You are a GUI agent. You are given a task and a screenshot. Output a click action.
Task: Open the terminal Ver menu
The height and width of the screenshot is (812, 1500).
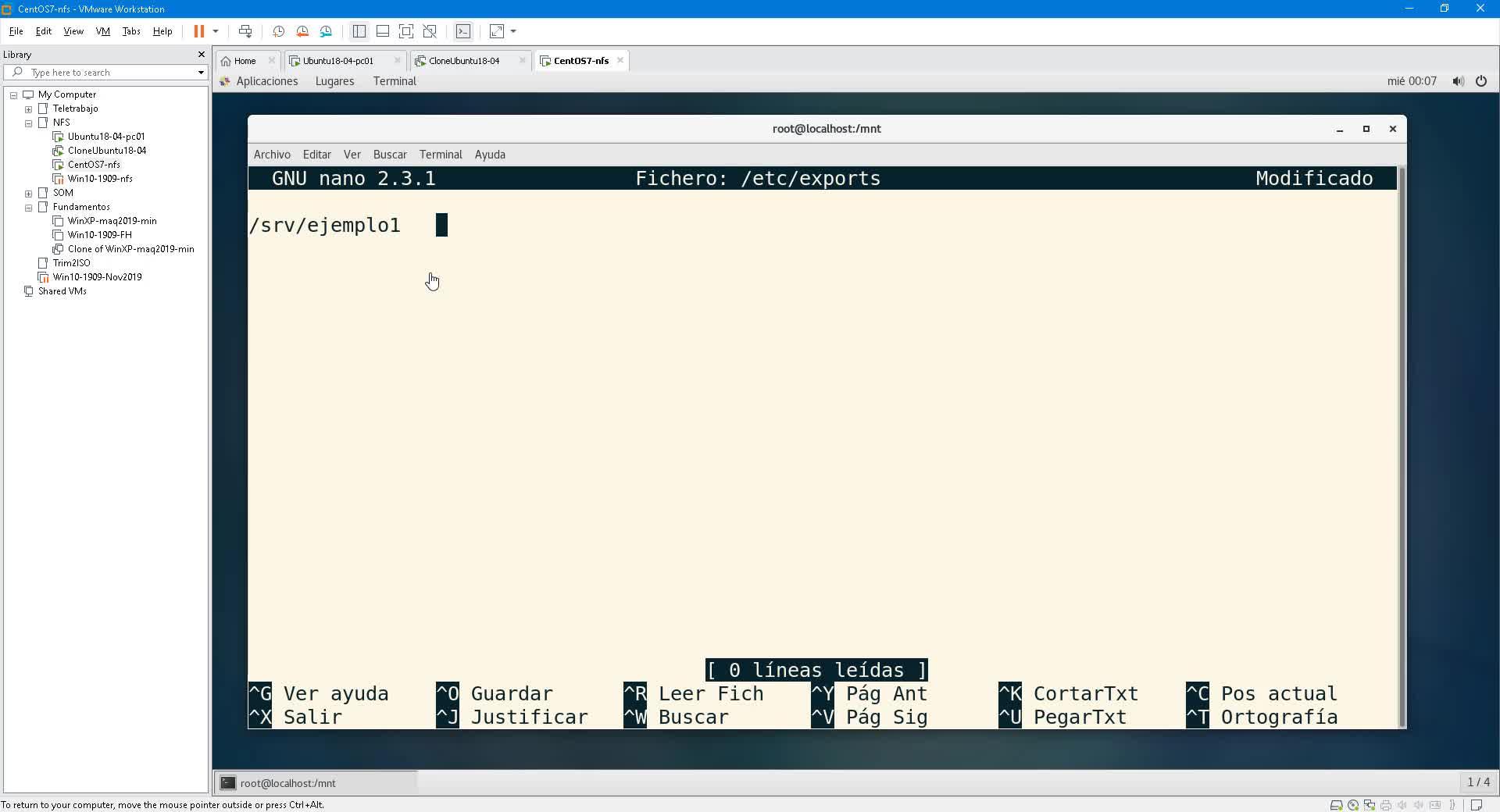[x=352, y=155]
